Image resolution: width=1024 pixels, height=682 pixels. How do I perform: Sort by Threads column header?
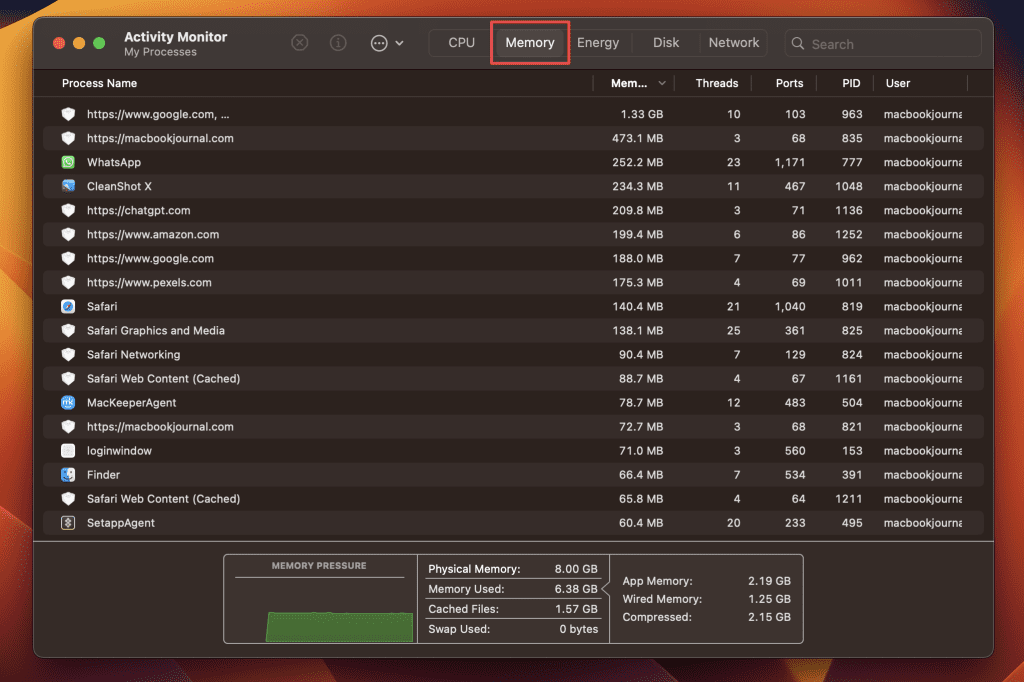tap(716, 83)
